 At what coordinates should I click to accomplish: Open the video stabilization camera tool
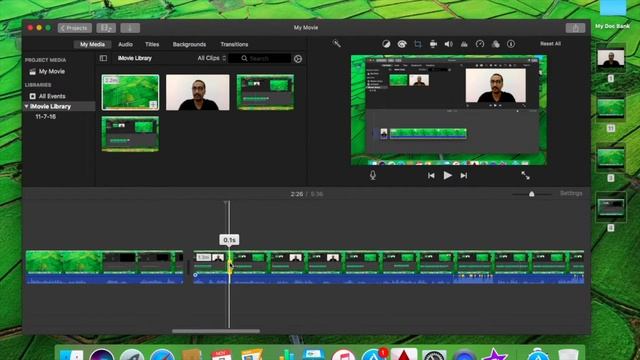433,44
